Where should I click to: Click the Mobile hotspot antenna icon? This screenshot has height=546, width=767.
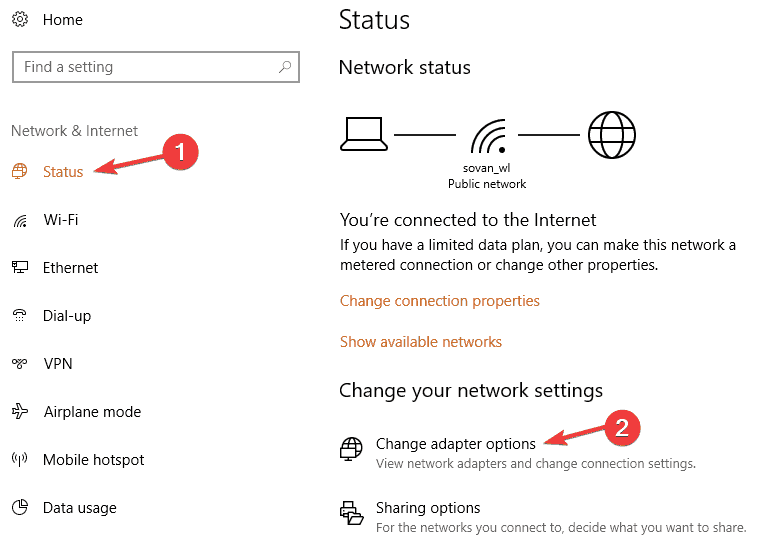(20, 459)
